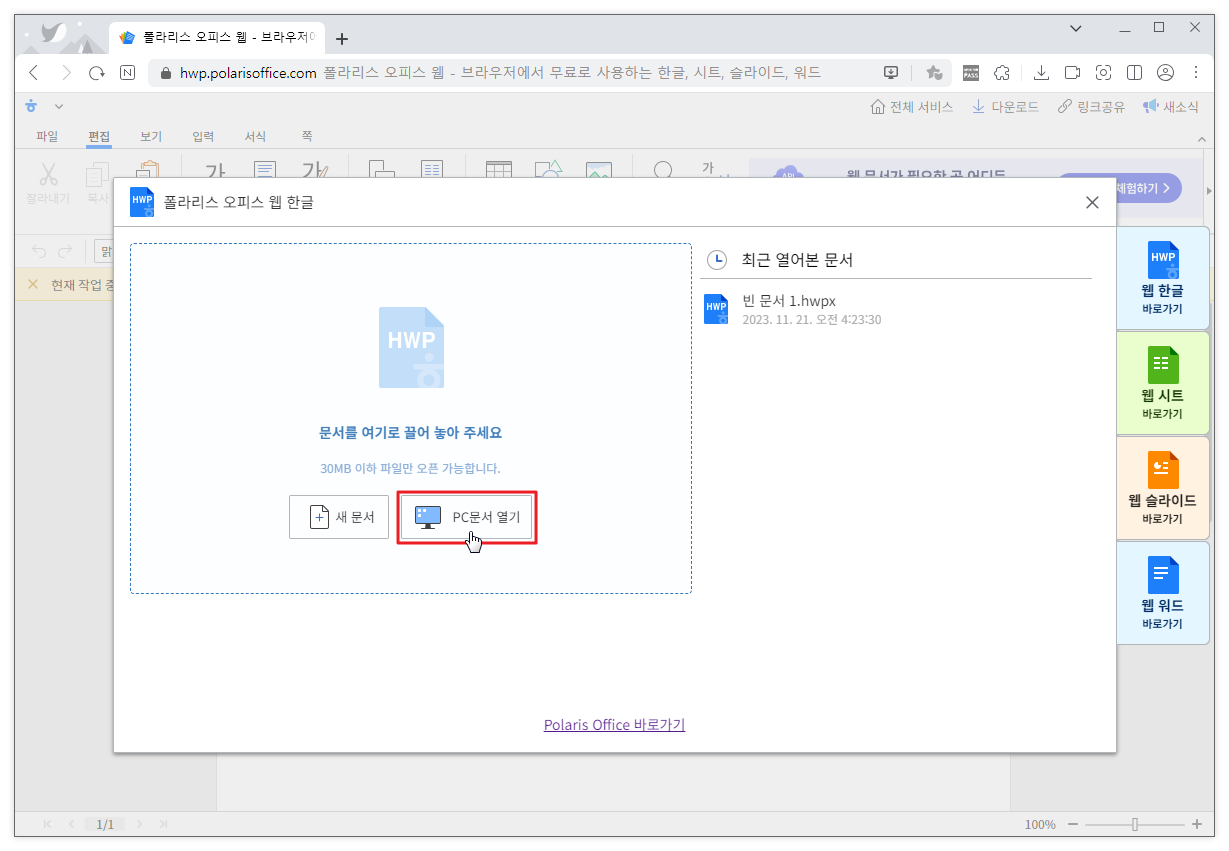Select the shape insert icon on the ribbon
1229x851 pixels.
(x=550, y=170)
